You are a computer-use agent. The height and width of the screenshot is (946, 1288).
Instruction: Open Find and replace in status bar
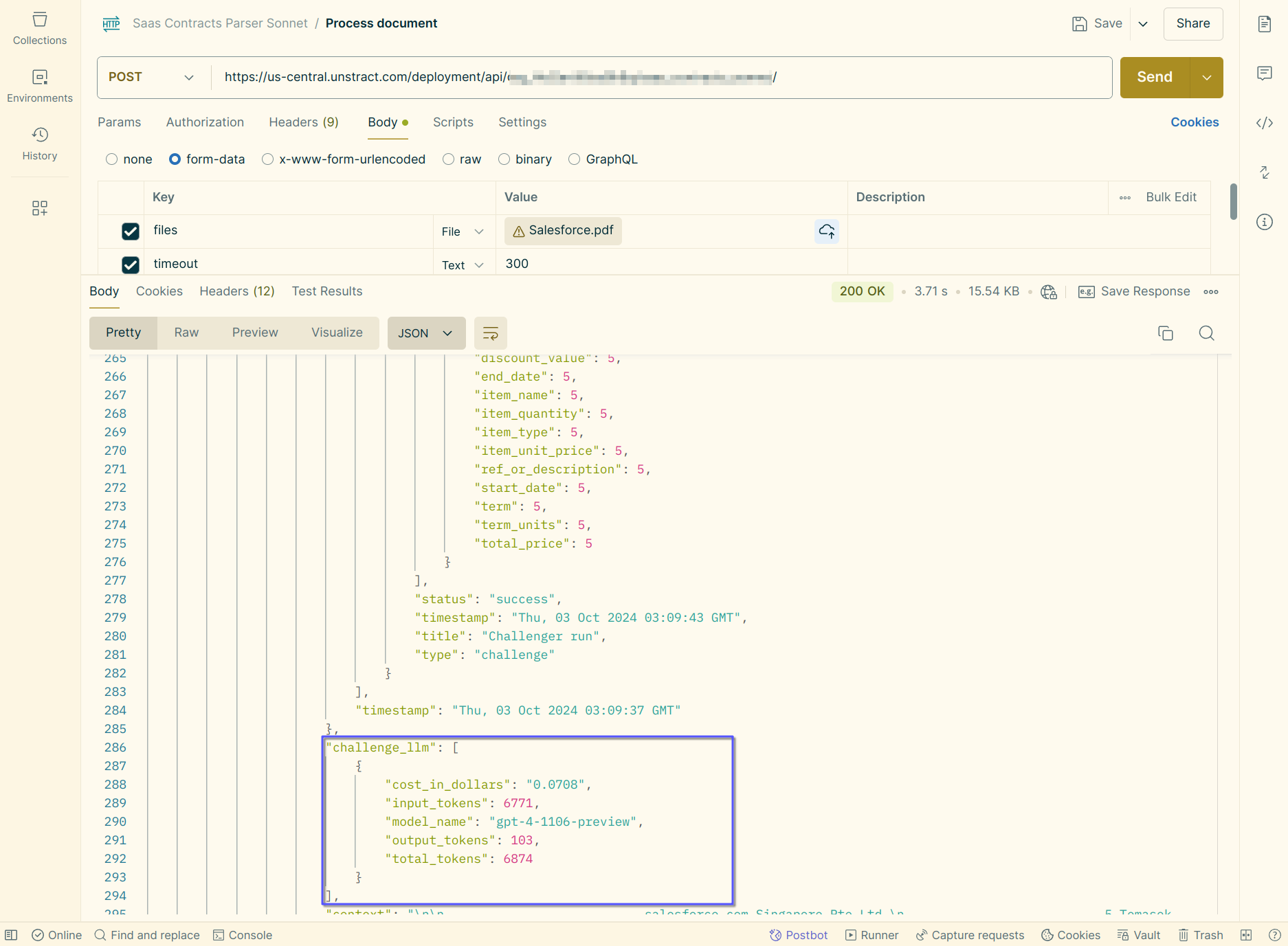pos(147,935)
